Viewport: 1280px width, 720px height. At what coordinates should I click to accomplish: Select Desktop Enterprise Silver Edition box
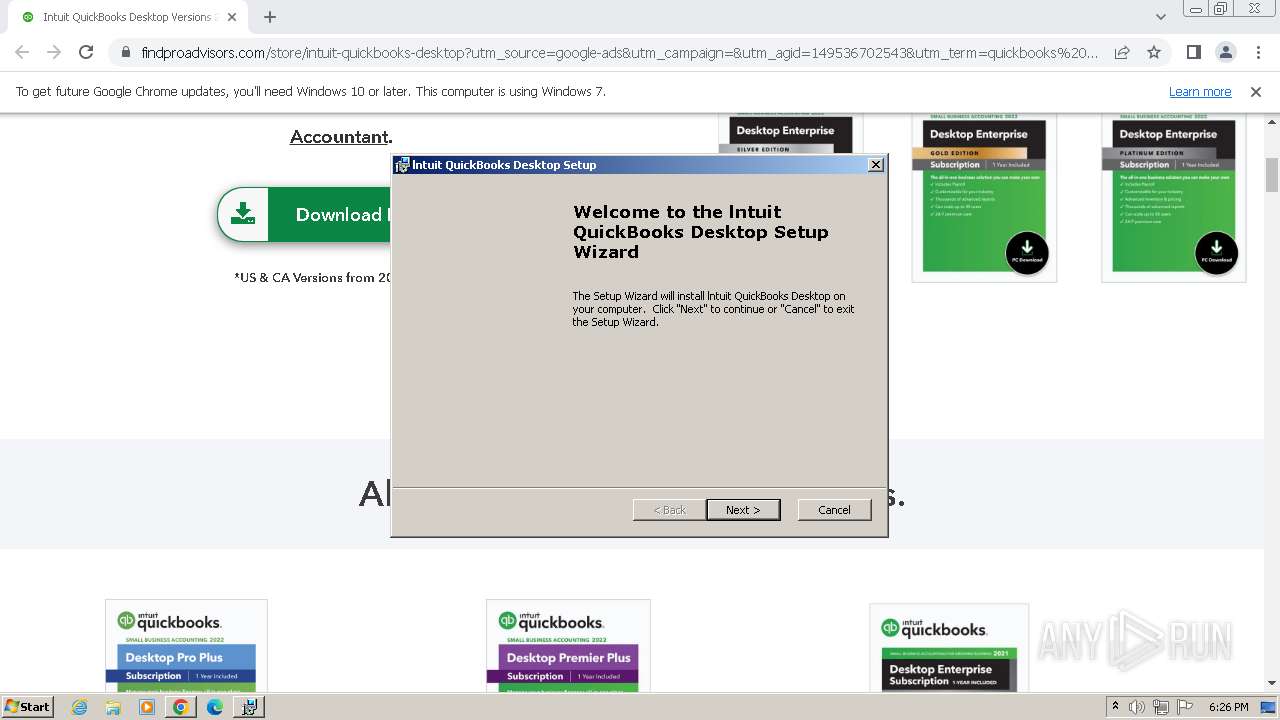coord(790,134)
